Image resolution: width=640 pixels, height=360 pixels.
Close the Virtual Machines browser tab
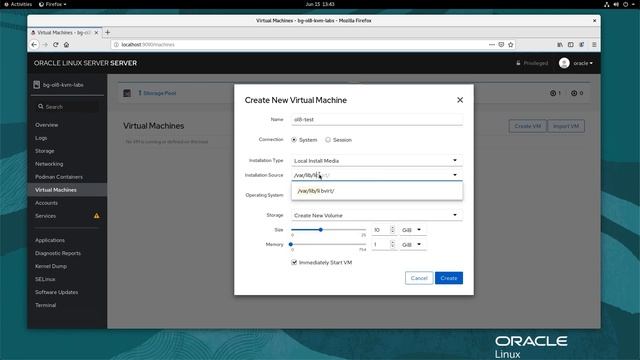[96, 32]
